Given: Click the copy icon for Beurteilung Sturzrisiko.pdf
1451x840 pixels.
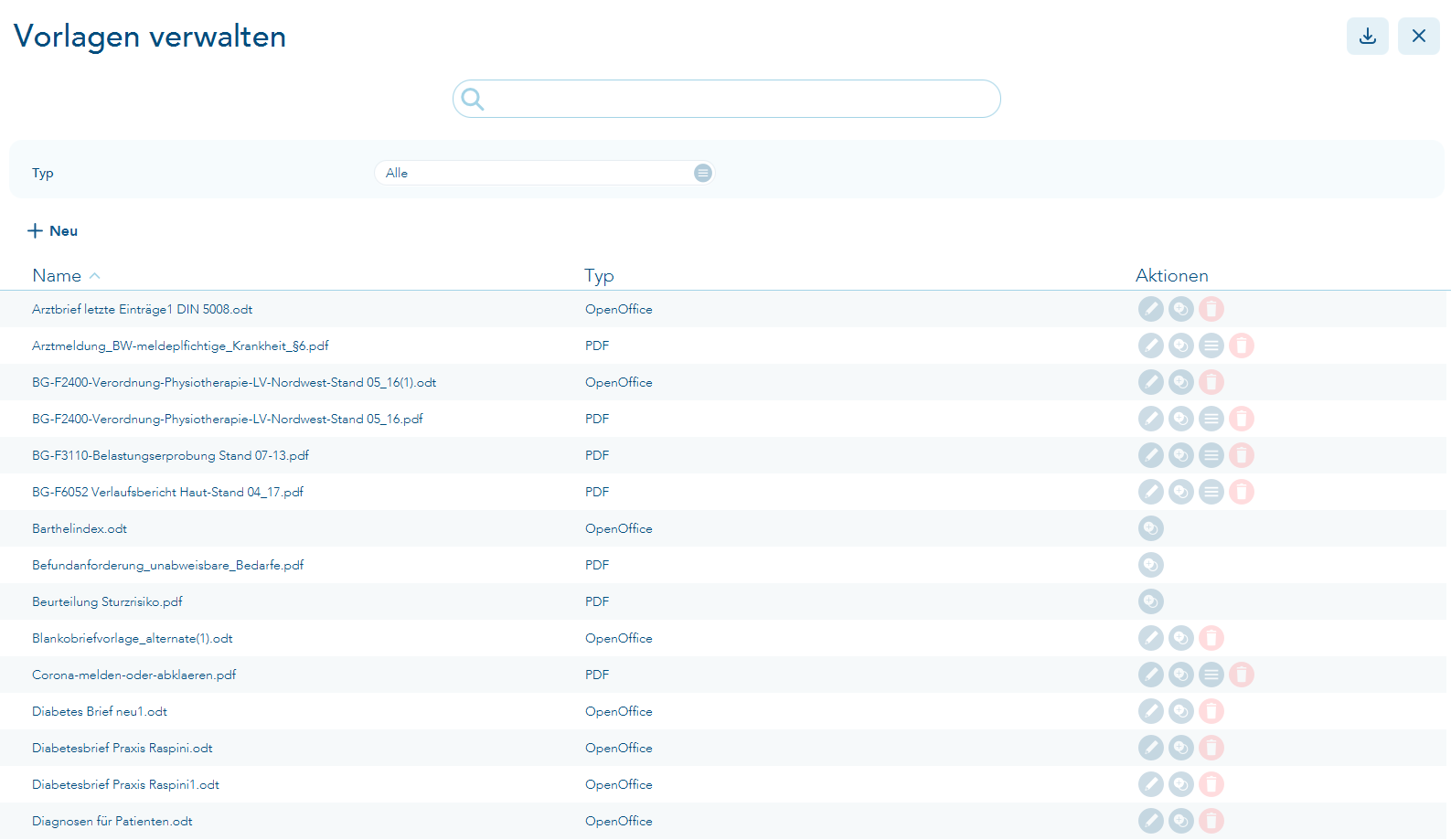Looking at the screenshot, I should point(1150,601).
